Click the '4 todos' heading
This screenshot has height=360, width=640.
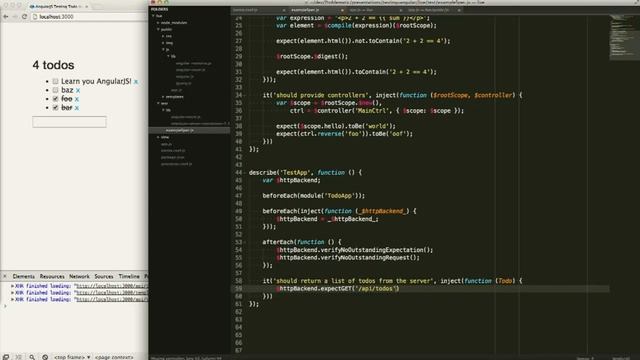[53, 65]
